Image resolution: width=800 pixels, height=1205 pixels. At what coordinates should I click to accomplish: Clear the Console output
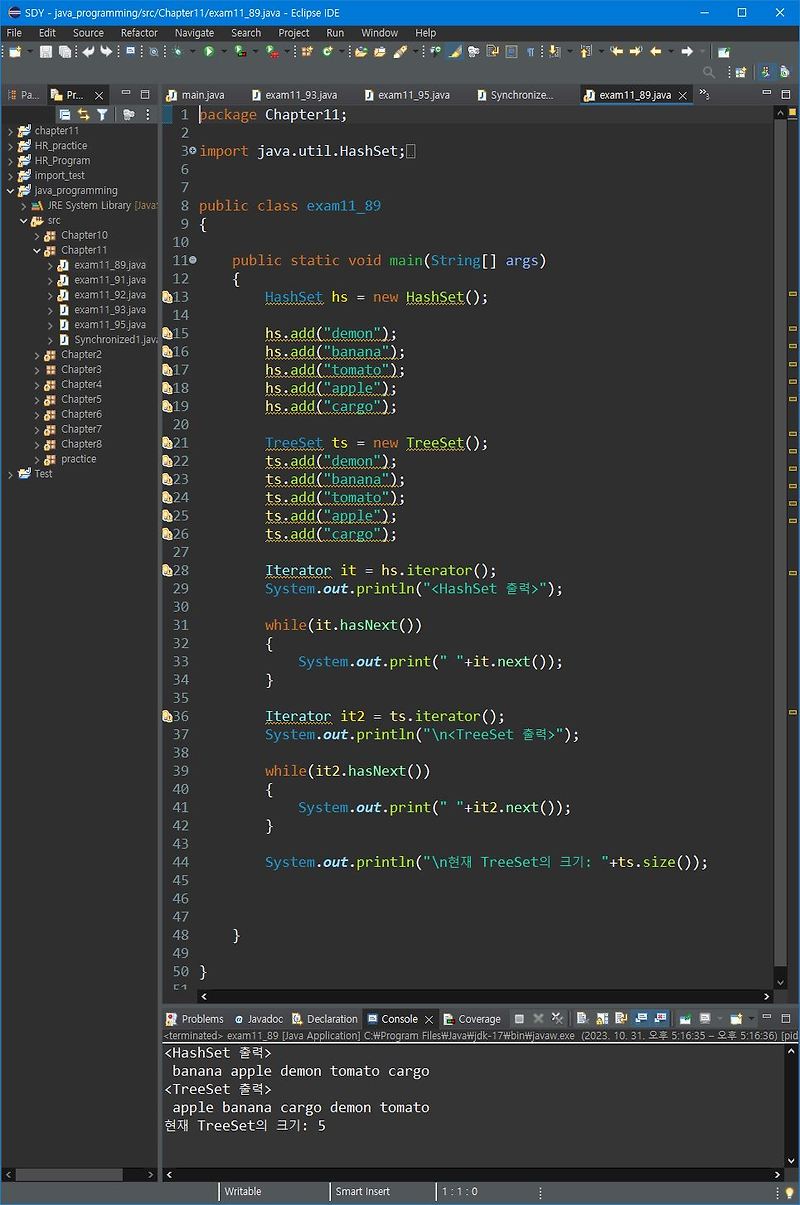pos(581,1019)
